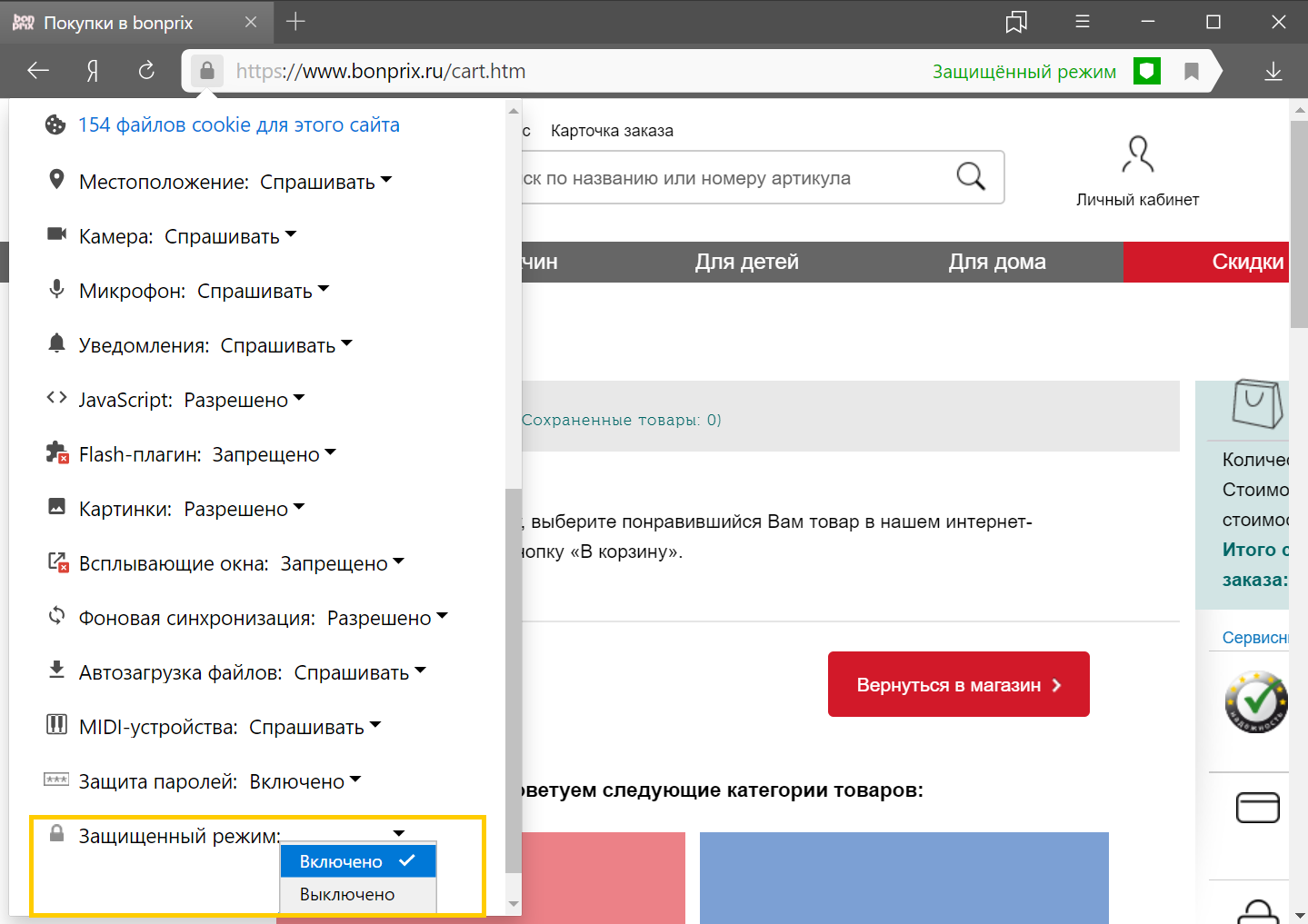The width and height of the screenshot is (1308, 924).
Task: Click the JavaScript code brackets icon
Action: tap(56, 397)
